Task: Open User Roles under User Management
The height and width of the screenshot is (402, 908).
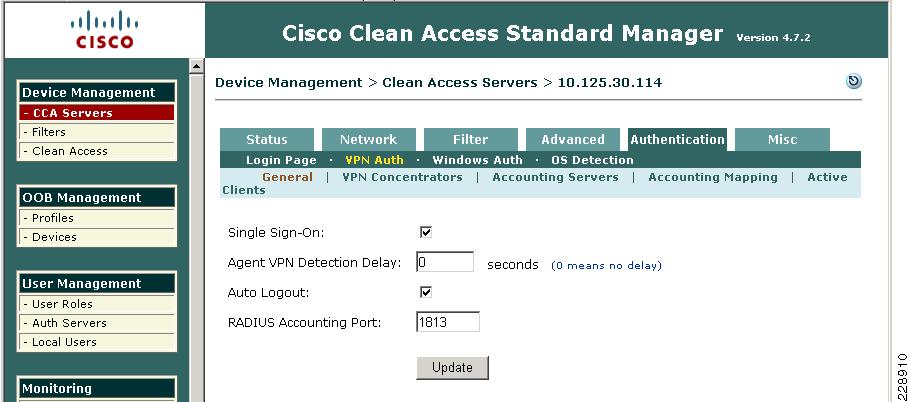Action: pos(97,304)
